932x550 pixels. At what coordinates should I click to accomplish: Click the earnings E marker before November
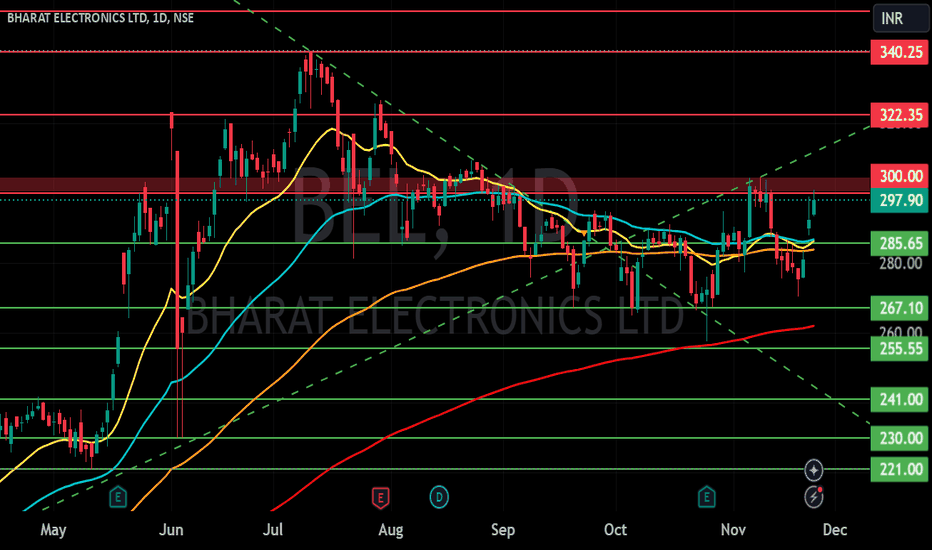tap(707, 496)
